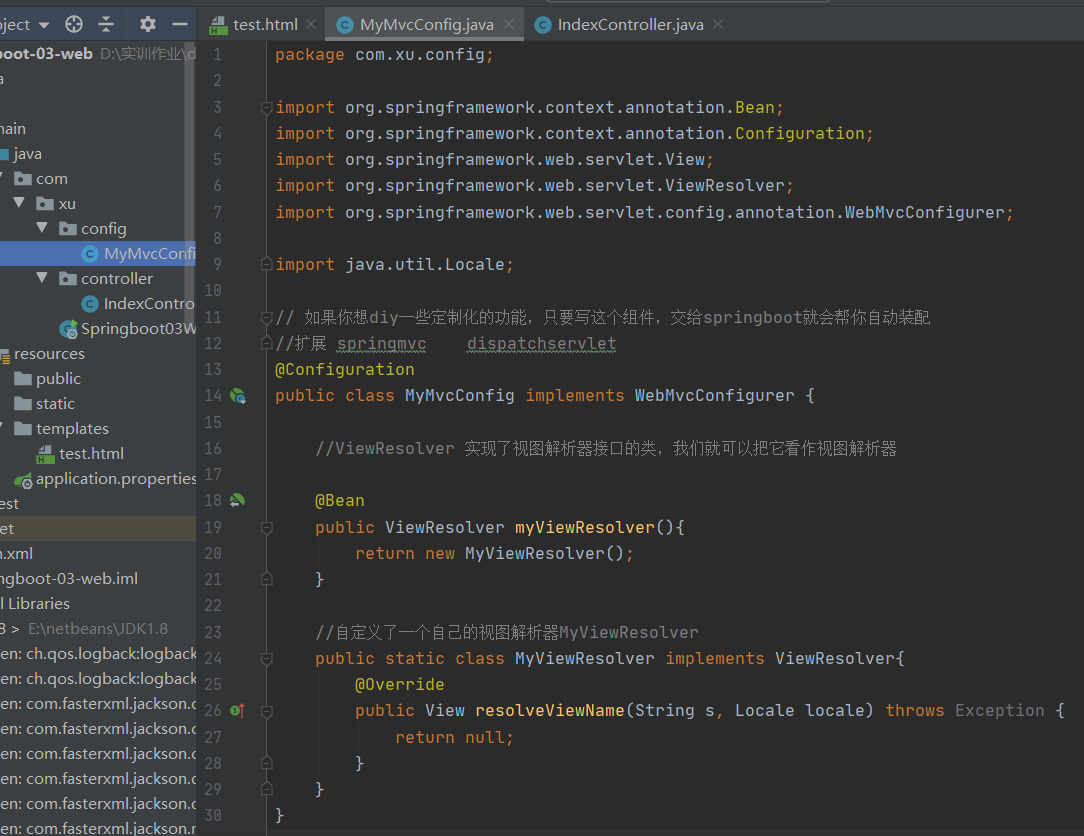Collapse the config folder in project tree

point(42,228)
